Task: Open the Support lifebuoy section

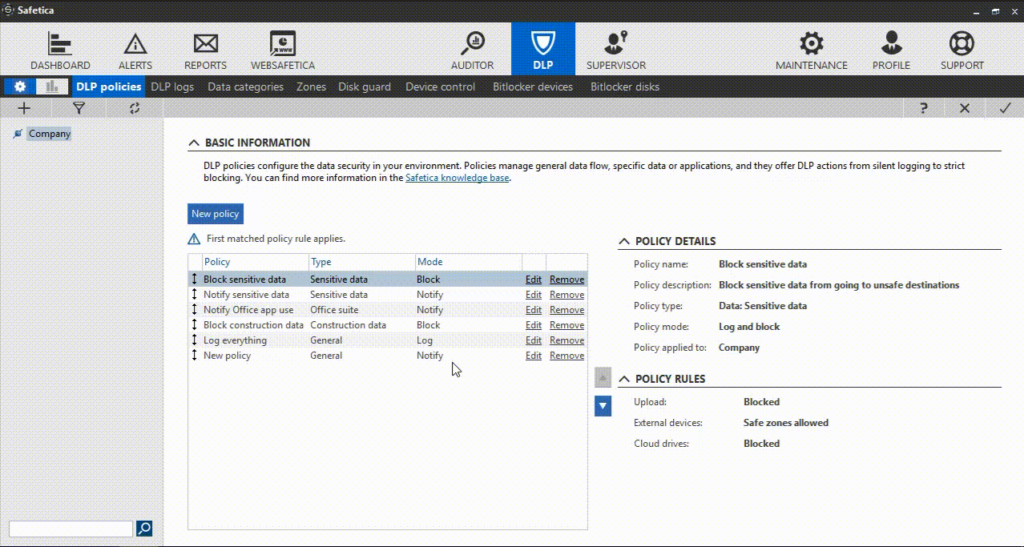Action: tap(961, 50)
